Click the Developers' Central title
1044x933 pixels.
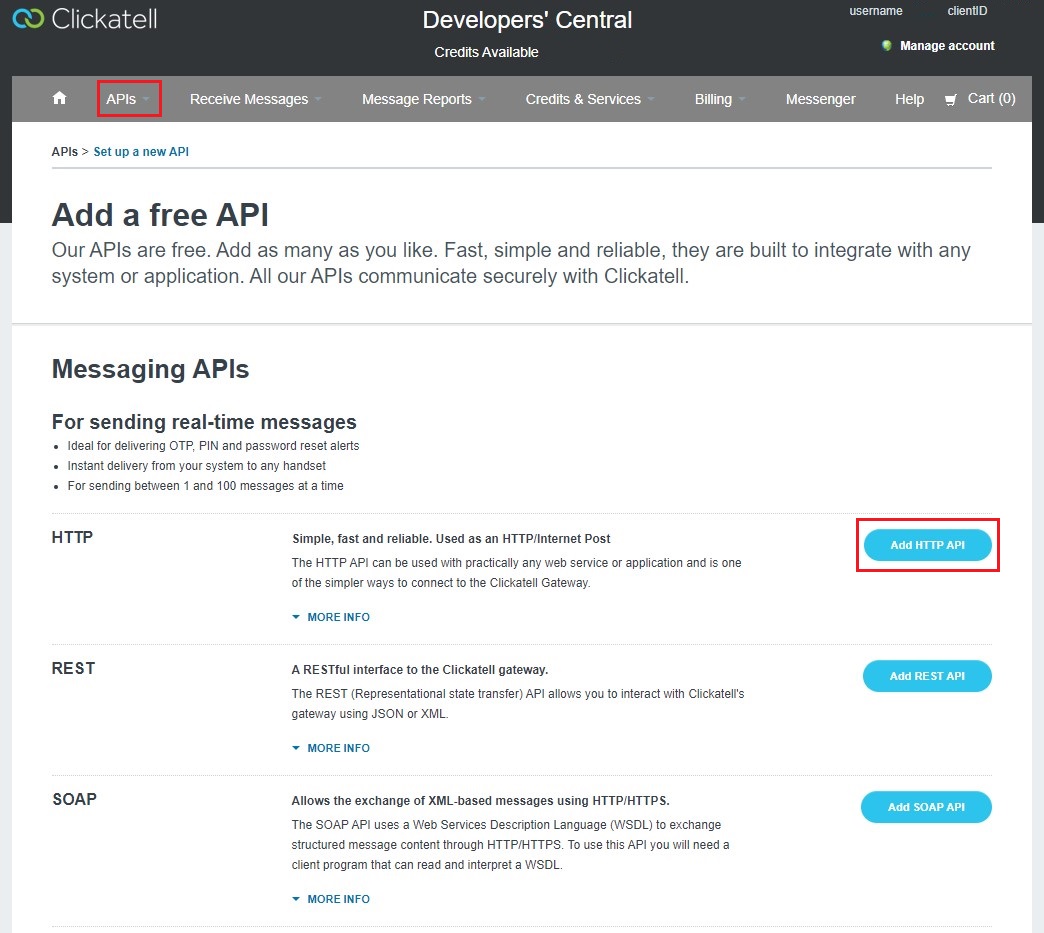pyautogui.click(x=527, y=20)
